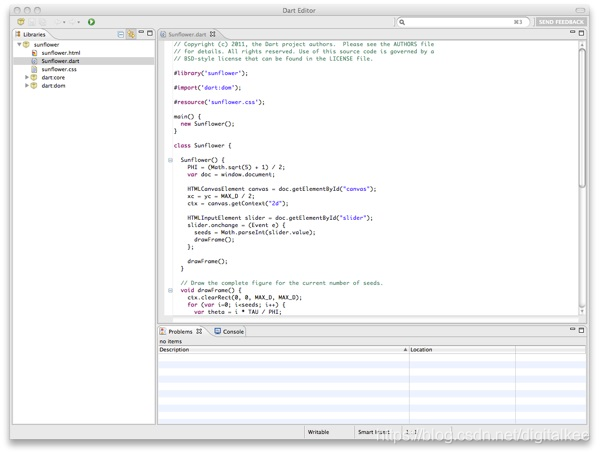Click the disabled Save icon in the toolbar
This screenshot has height=454, width=600.
pyautogui.click(x=32, y=22)
